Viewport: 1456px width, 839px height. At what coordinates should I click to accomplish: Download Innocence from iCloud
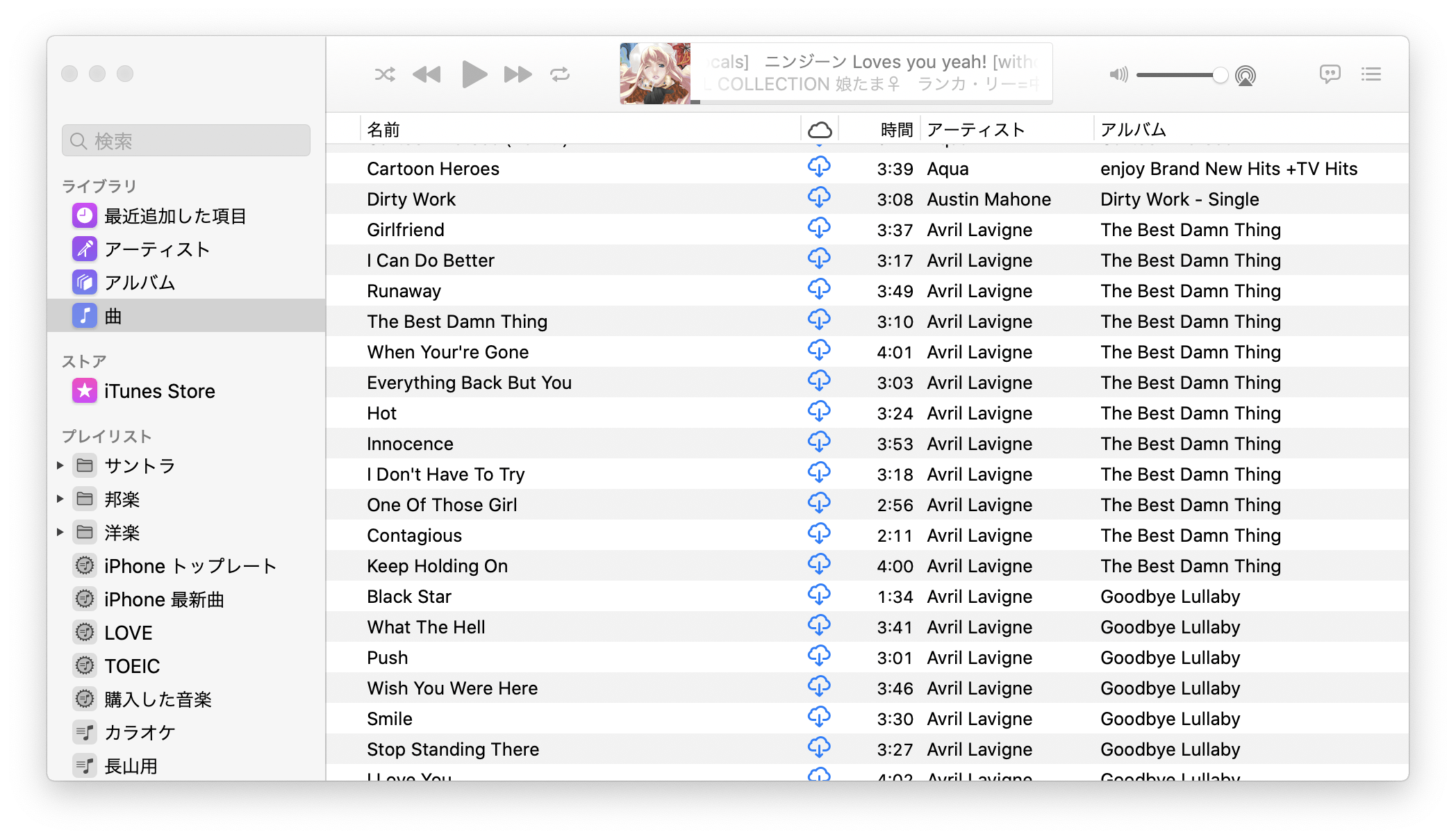(819, 442)
